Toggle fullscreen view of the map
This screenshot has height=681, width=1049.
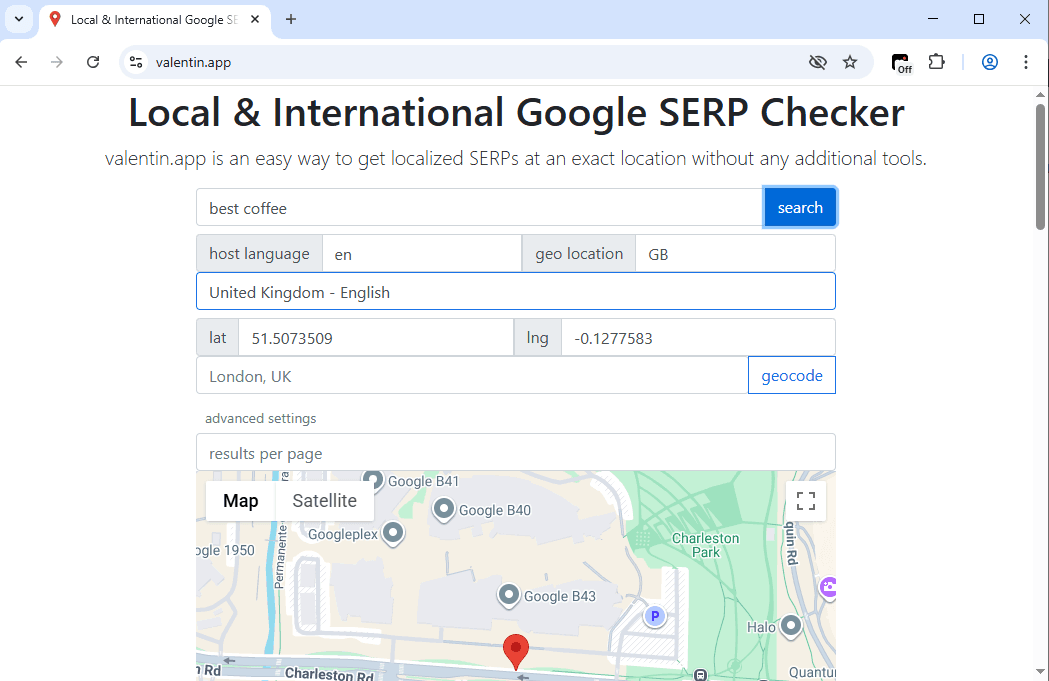(x=806, y=501)
